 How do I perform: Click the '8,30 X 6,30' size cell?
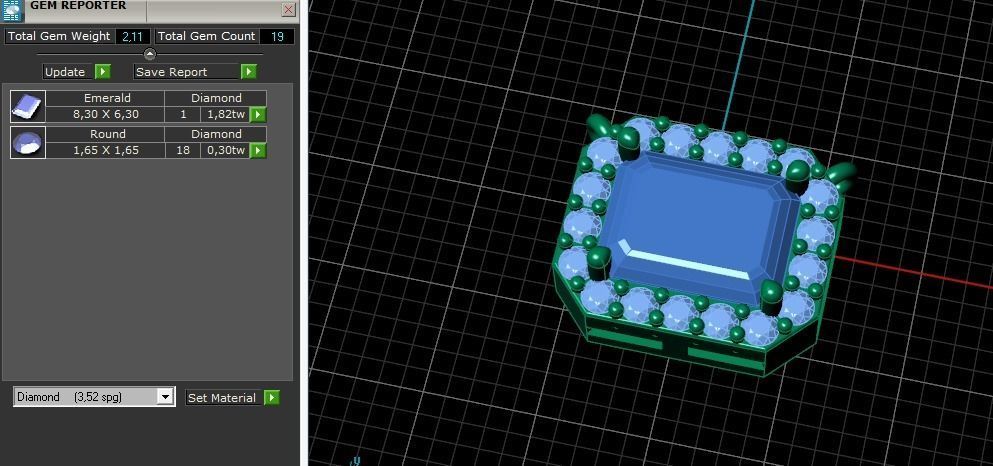(105, 115)
